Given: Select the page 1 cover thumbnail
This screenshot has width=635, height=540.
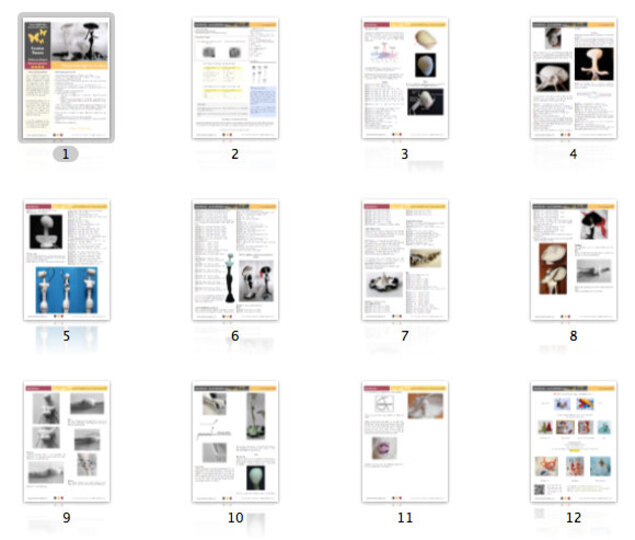Looking at the screenshot, I should click(66, 78).
